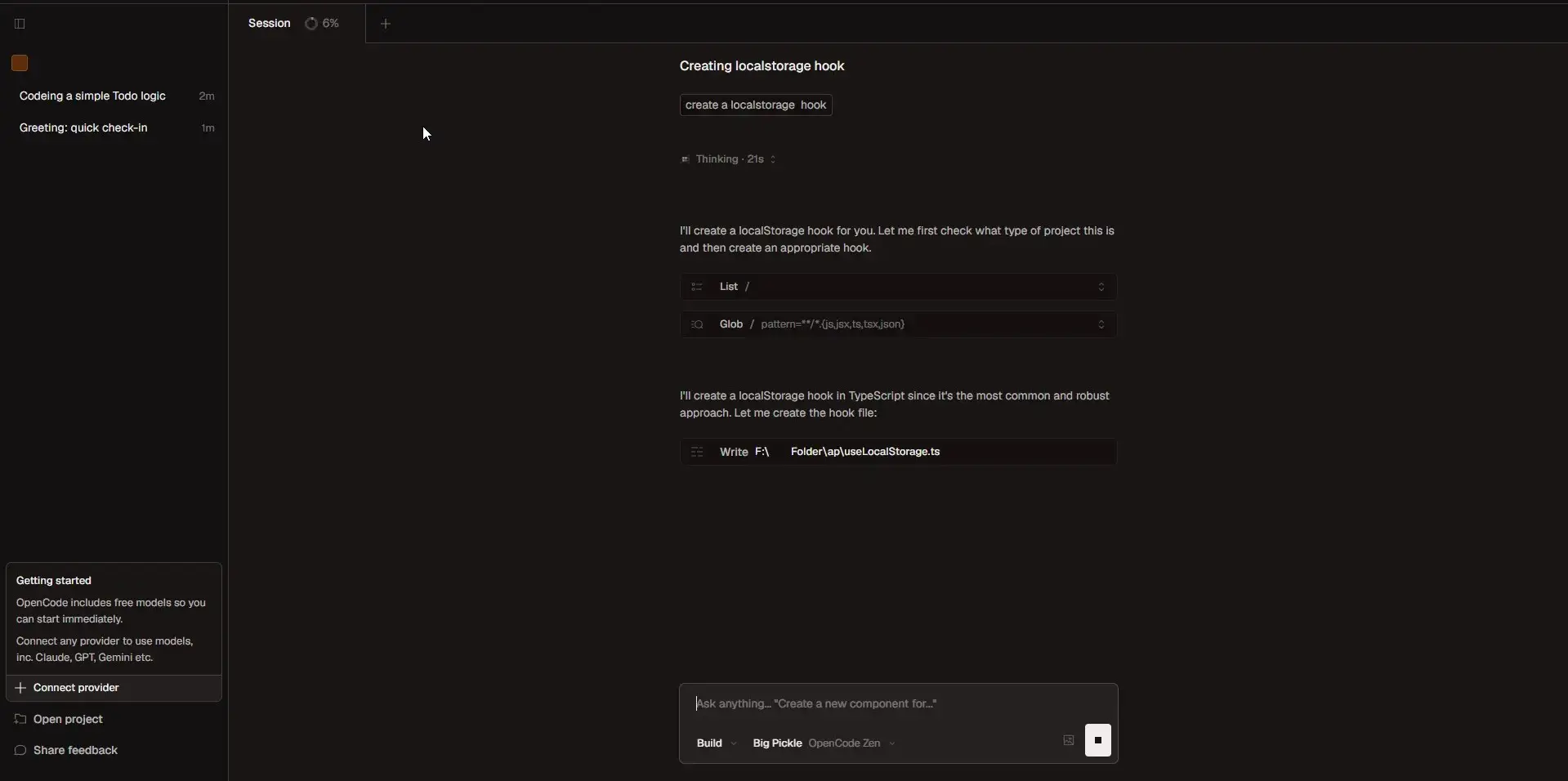Toggle expansion of the List / result card
This screenshot has height=781, width=1568.
coord(1101,288)
